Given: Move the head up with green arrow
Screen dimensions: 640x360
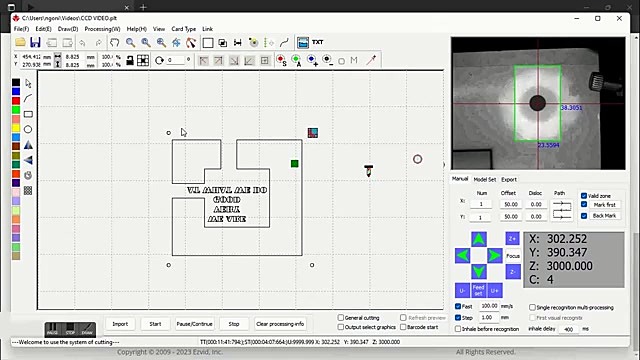Looking at the screenshot, I should point(479,239).
